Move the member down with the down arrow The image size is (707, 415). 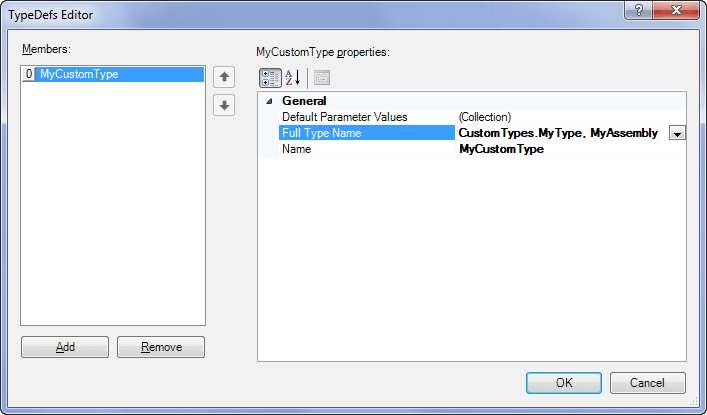coord(224,106)
